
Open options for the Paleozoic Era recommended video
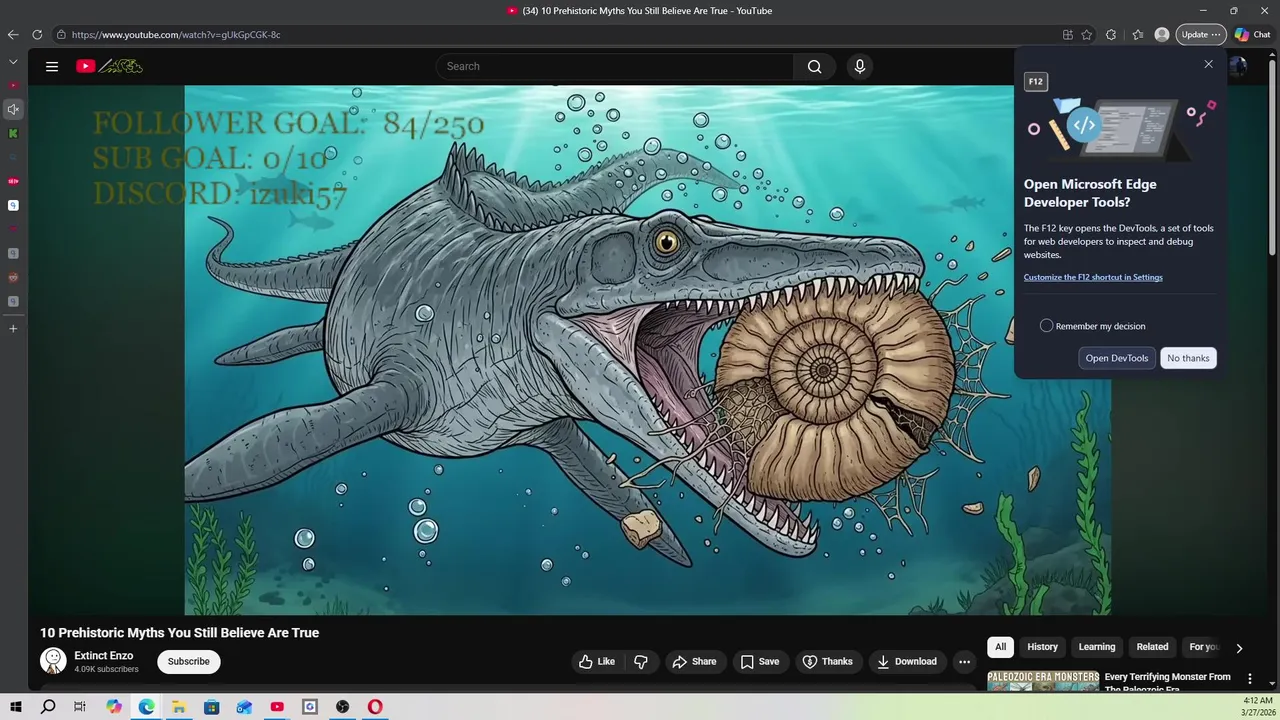point(1249,679)
